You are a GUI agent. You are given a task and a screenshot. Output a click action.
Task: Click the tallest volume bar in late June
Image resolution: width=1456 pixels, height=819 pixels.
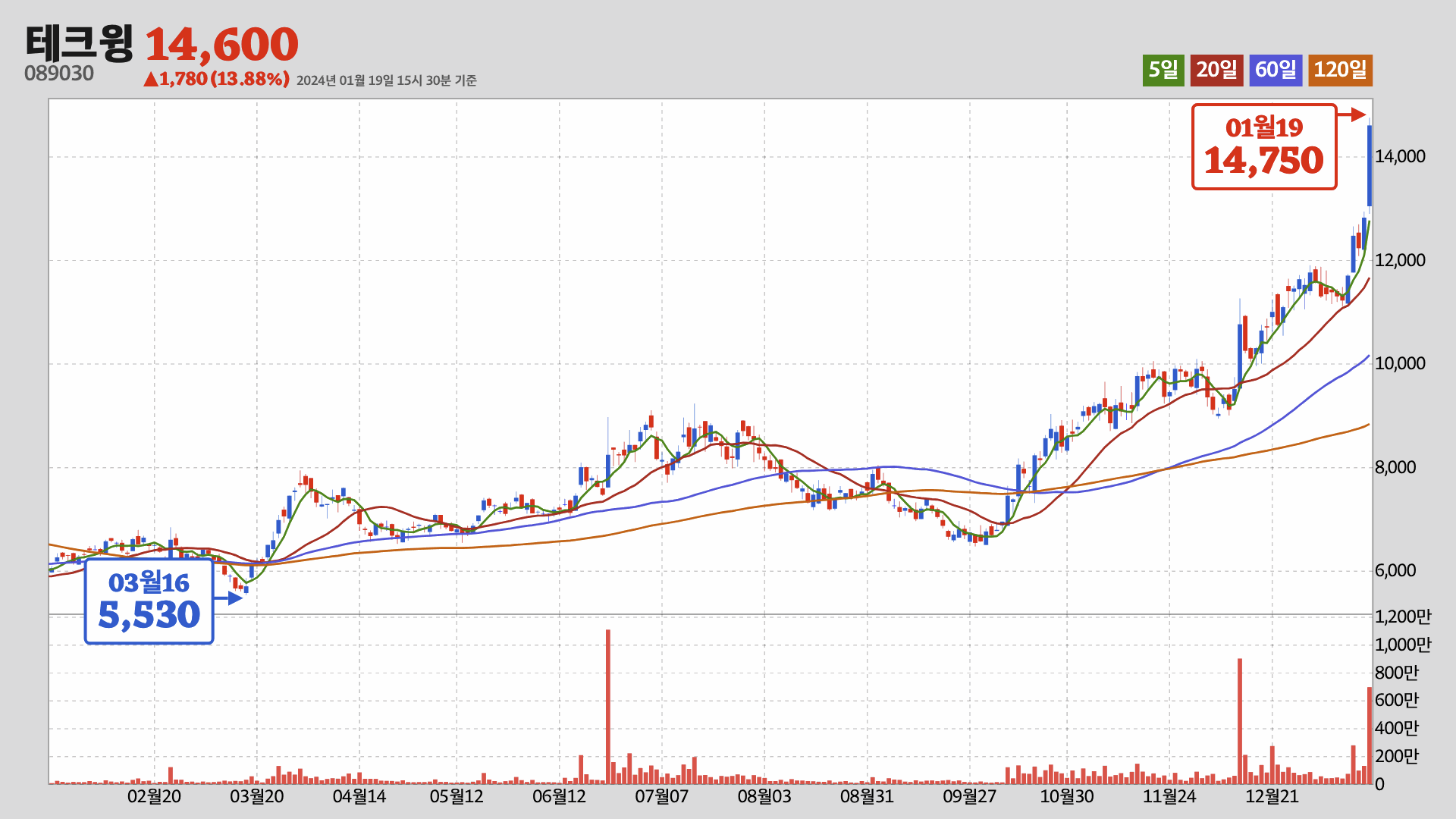coord(608,707)
